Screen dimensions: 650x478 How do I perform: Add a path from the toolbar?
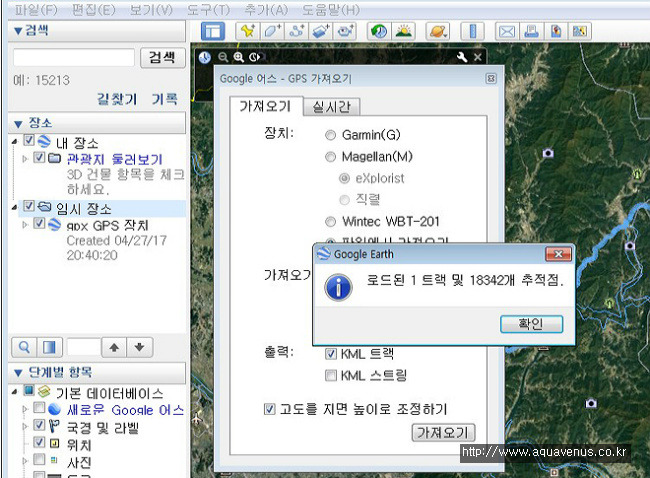(296, 32)
